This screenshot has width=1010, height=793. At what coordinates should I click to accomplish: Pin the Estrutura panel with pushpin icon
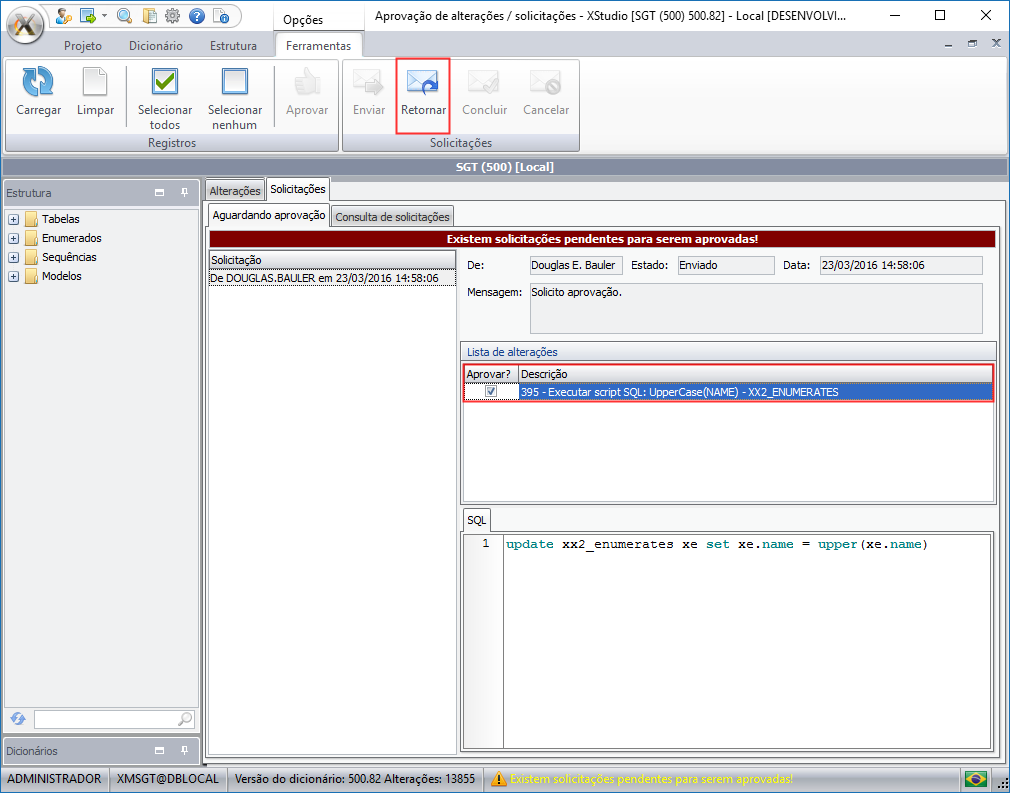(184, 193)
